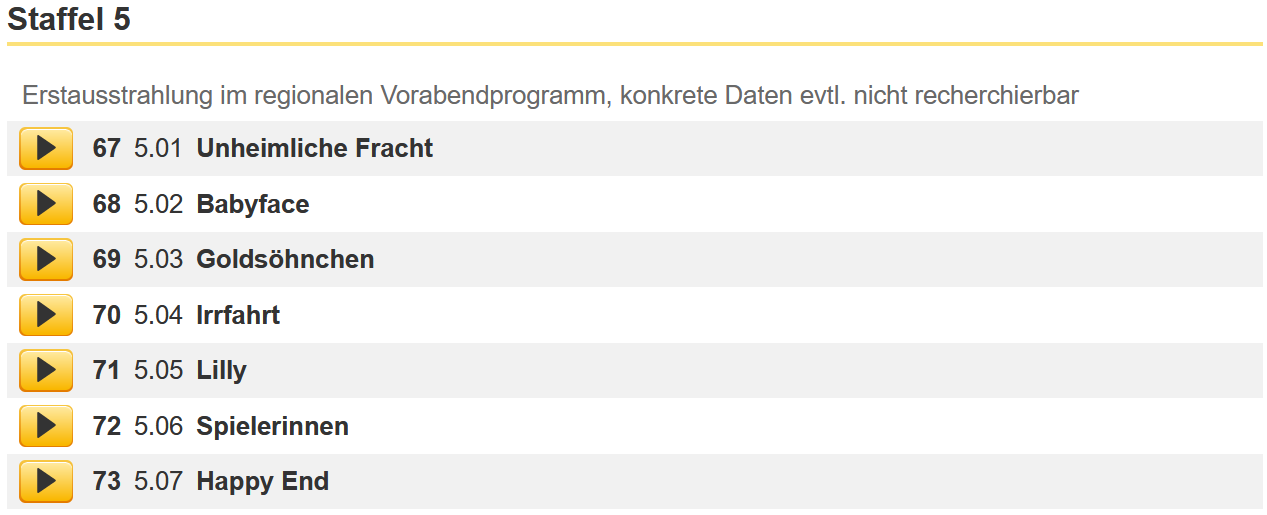1267x515 pixels.
Task: Click the Lilly episode title
Action: [222, 371]
